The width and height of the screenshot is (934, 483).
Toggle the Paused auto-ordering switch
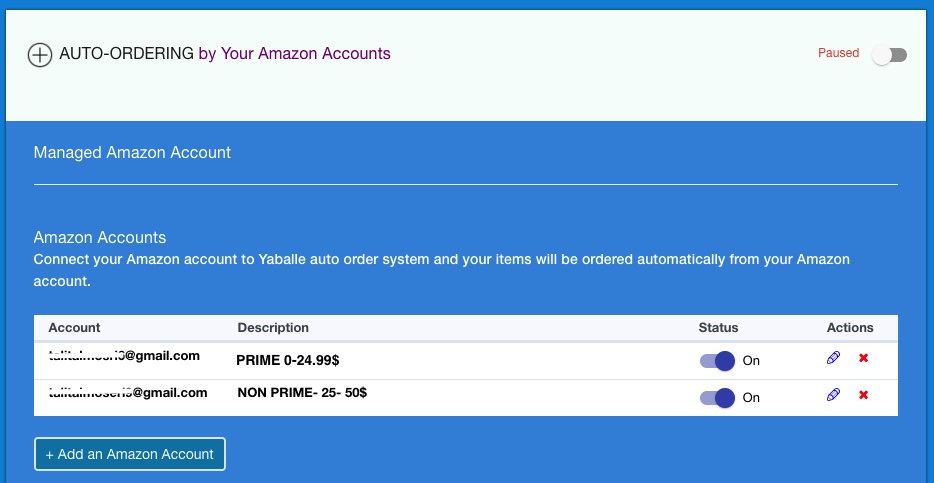click(x=889, y=55)
